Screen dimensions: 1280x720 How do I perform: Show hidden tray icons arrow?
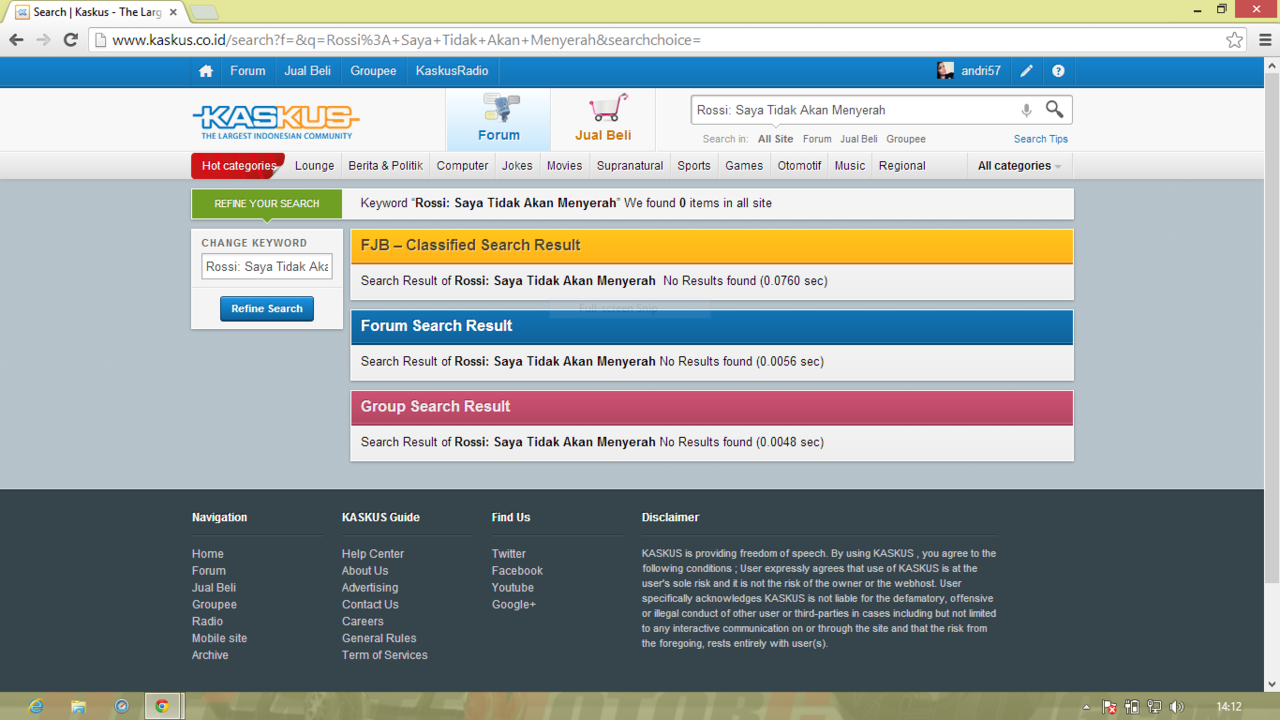(1087, 707)
